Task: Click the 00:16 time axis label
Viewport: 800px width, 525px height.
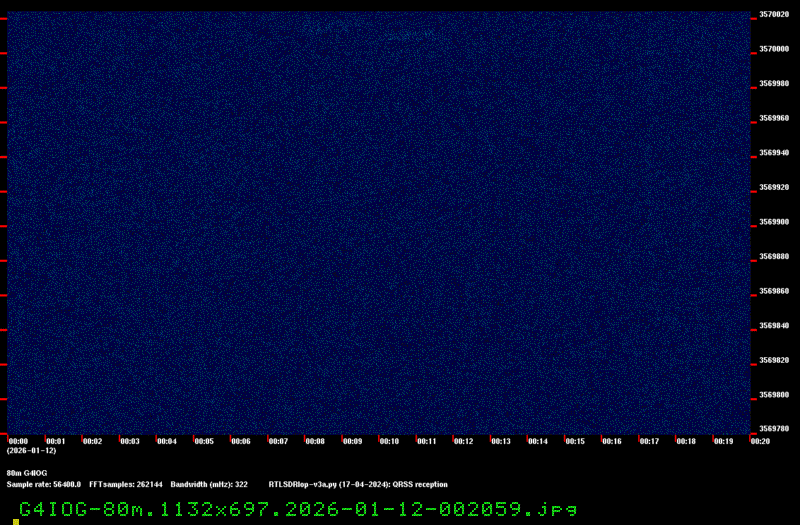Action: tap(612, 441)
